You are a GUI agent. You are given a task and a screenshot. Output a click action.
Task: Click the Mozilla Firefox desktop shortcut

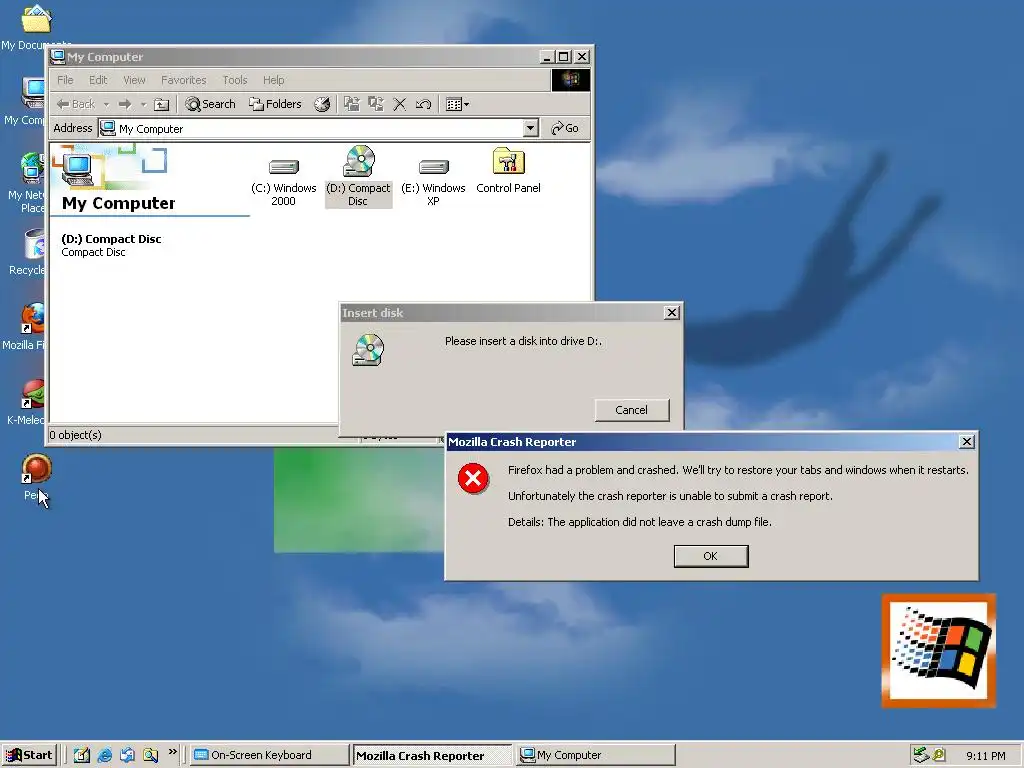(33, 319)
